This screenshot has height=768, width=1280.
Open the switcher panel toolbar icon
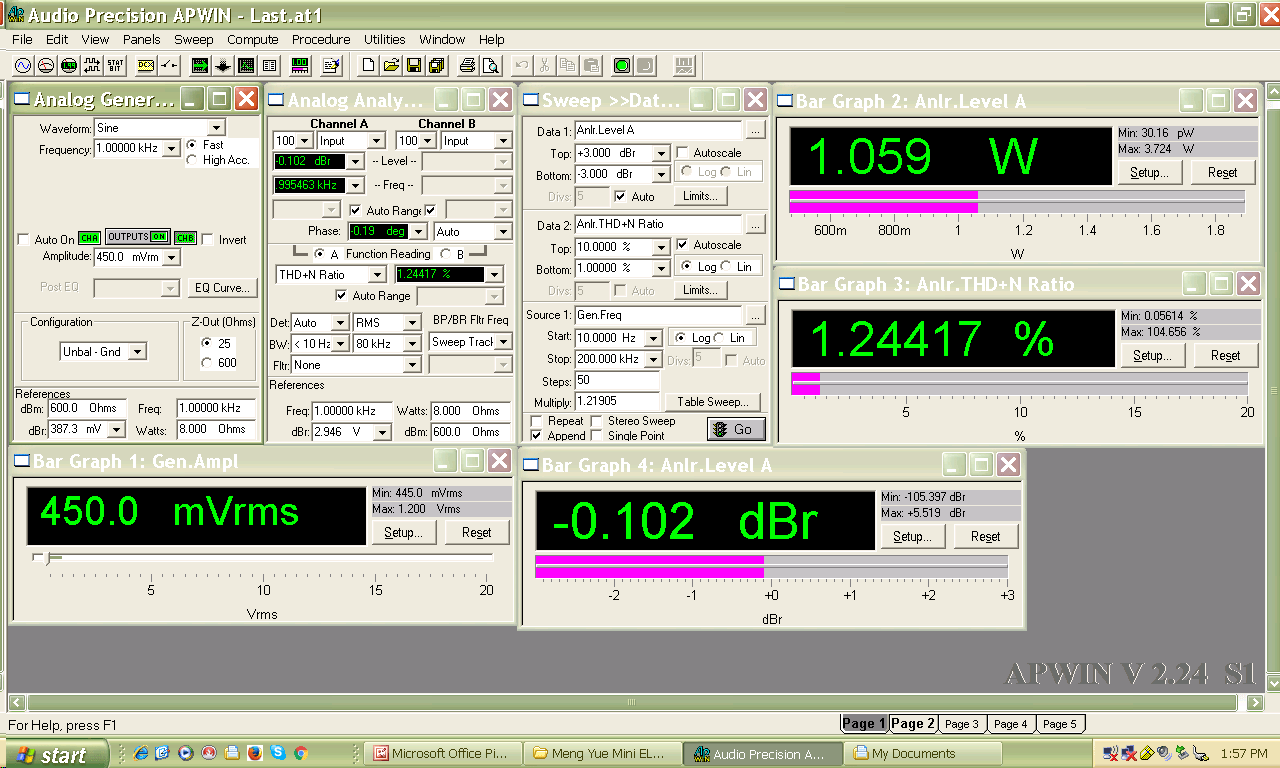point(169,65)
